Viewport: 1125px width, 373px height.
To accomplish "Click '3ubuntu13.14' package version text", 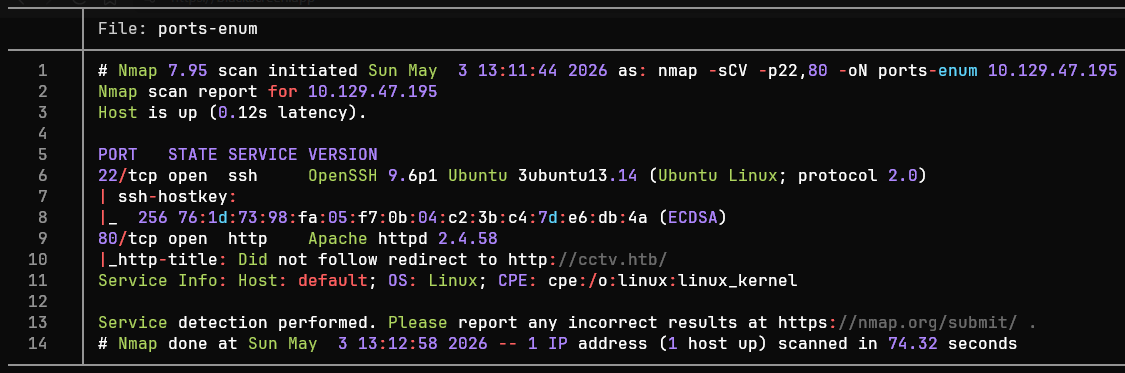I will pyautogui.click(x=577, y=175).
